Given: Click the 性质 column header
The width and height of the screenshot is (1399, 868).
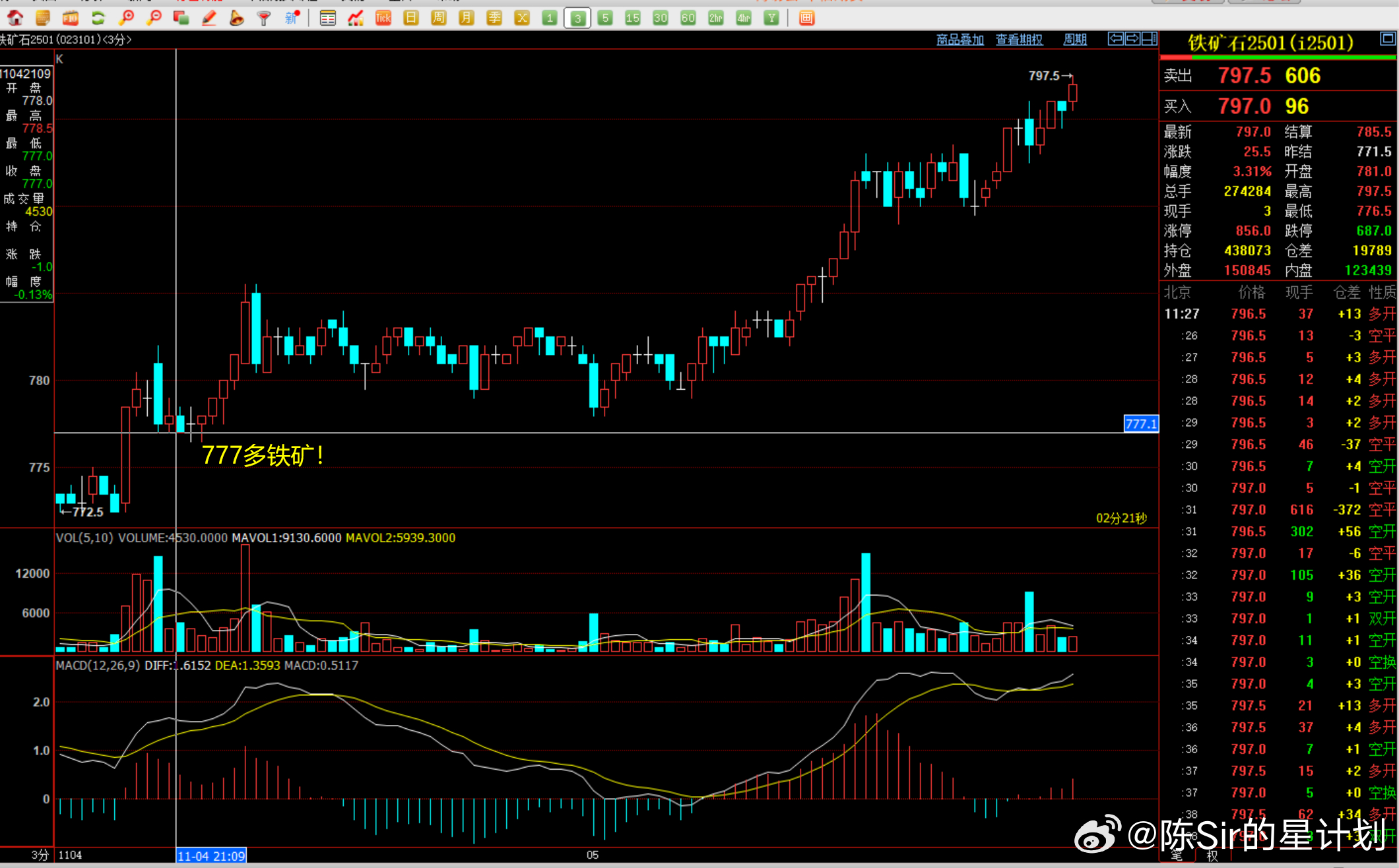Looking at the screenshot, I should pos(1383,292).
